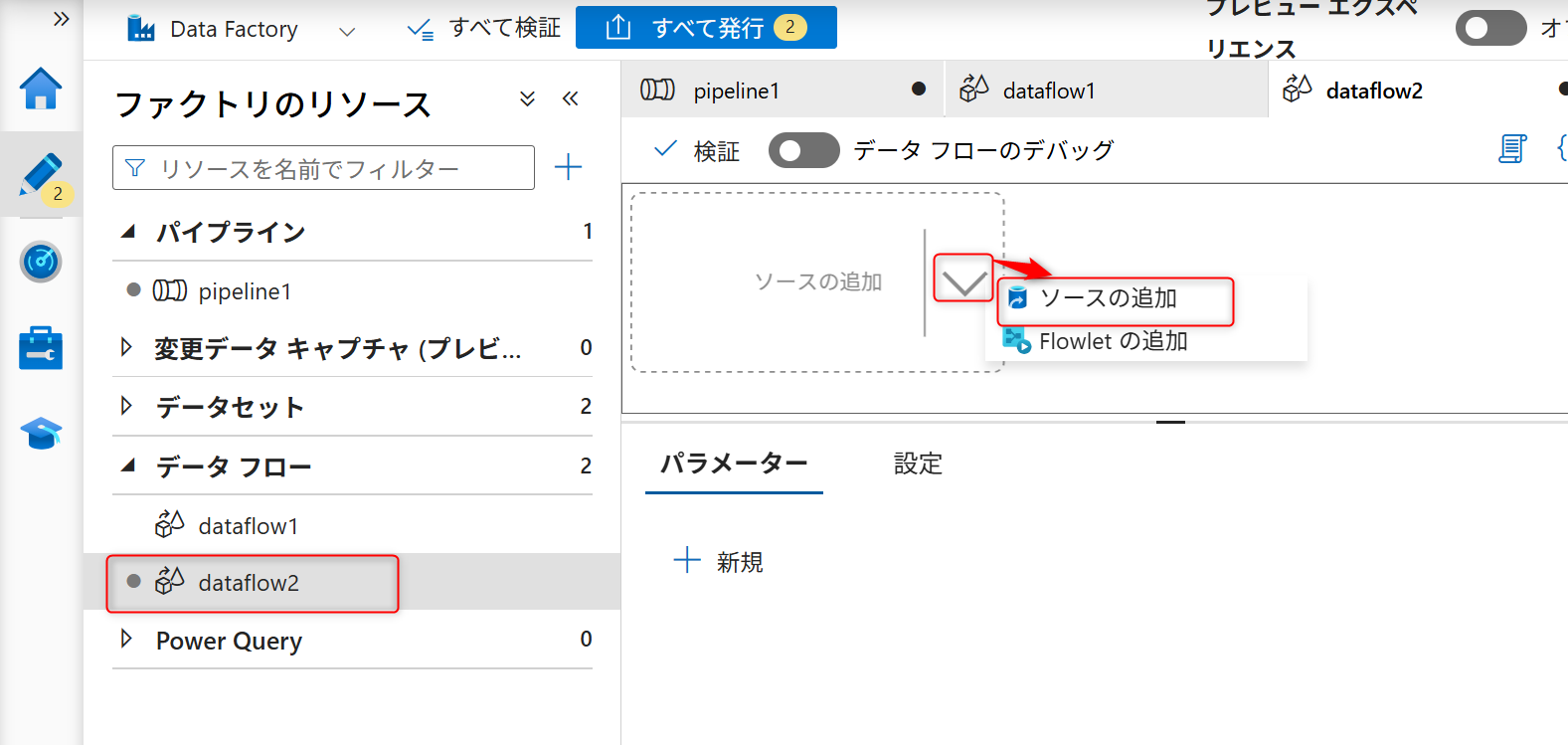Viewport: 1568px width, 745px height.
Task: Toggle the preview experience switch
Action: pyautogui.click(x=1489, y=28)
